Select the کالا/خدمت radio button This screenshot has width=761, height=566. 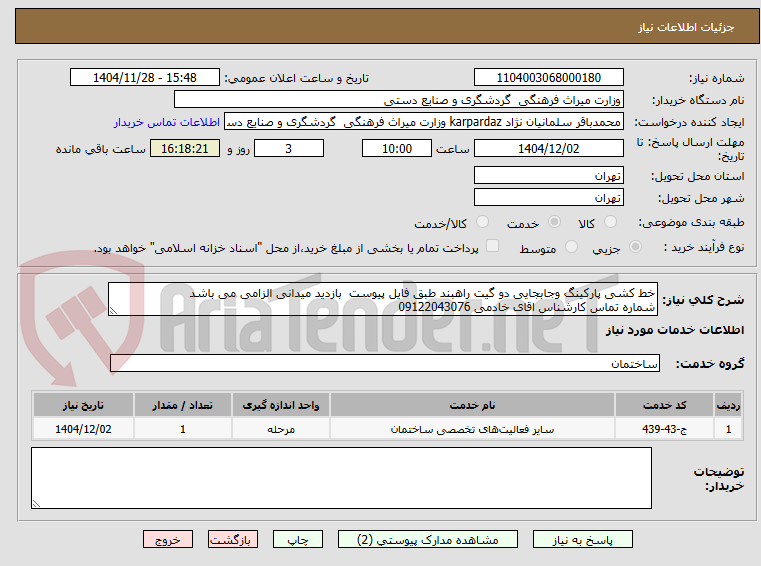482,222
